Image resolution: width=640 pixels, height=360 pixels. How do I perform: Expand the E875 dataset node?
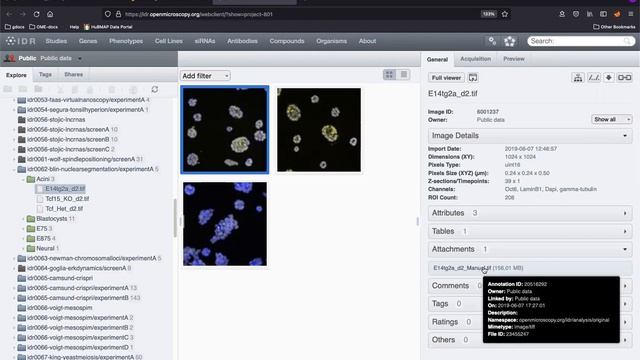point(23,238)
